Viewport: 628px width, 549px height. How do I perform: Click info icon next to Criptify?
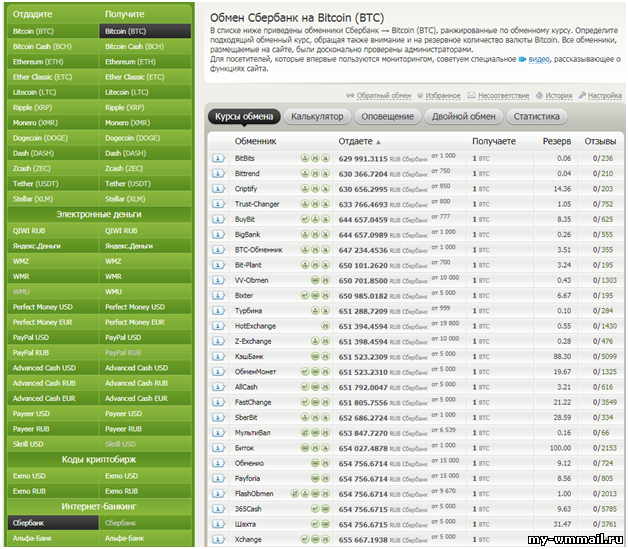point(218,189)
